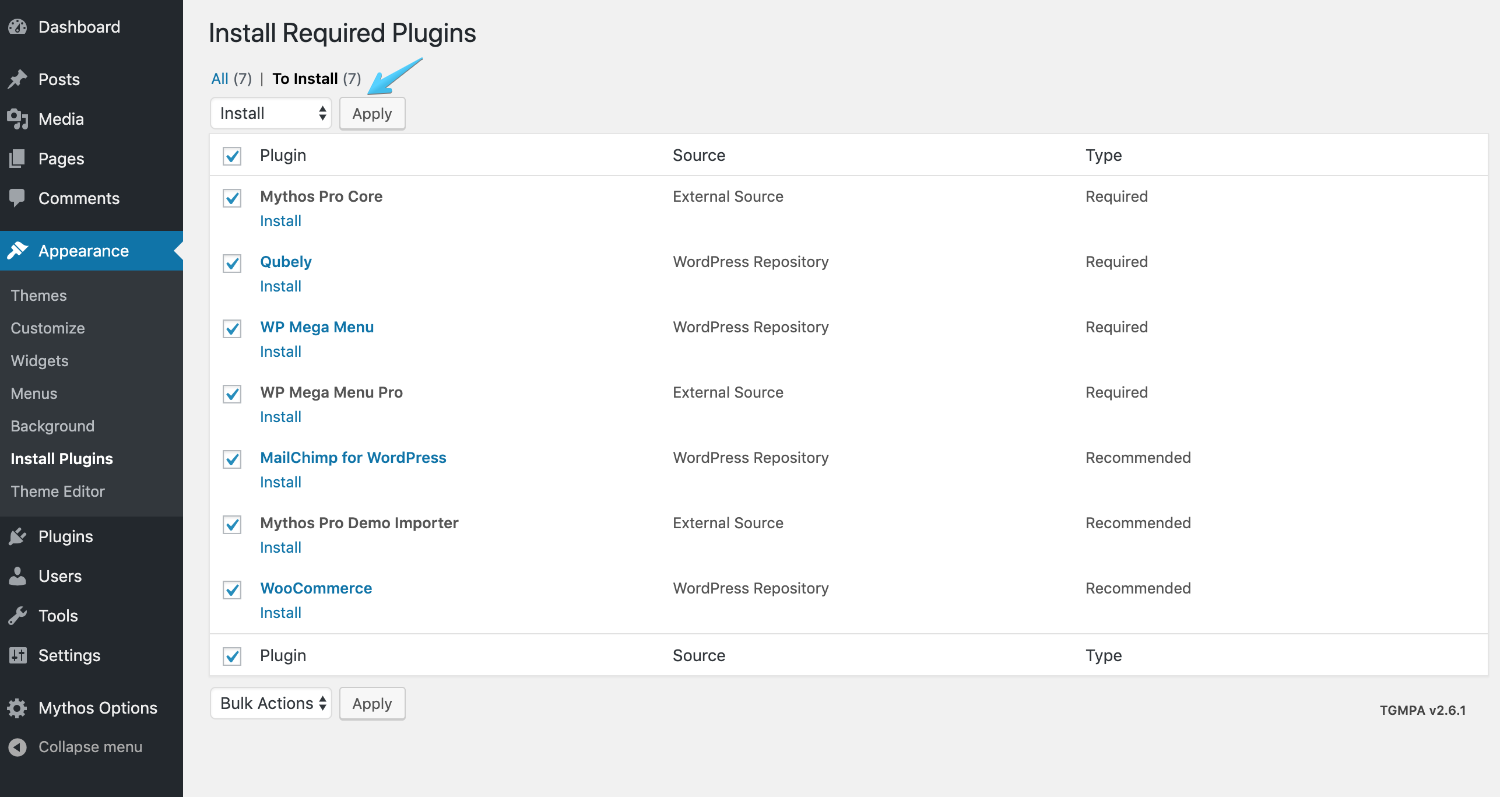Click the bottom Apply button

(x=372, y=704)
